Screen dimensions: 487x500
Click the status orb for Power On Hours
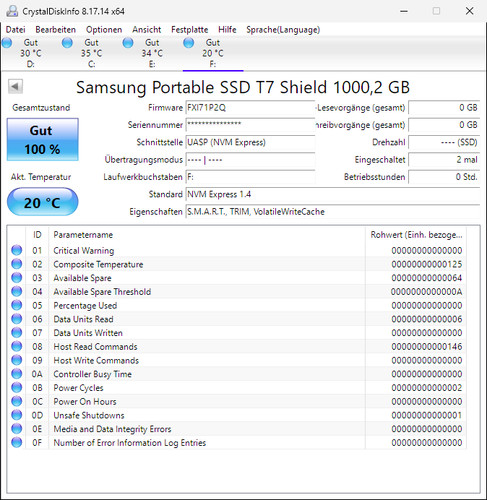[17, 401]
